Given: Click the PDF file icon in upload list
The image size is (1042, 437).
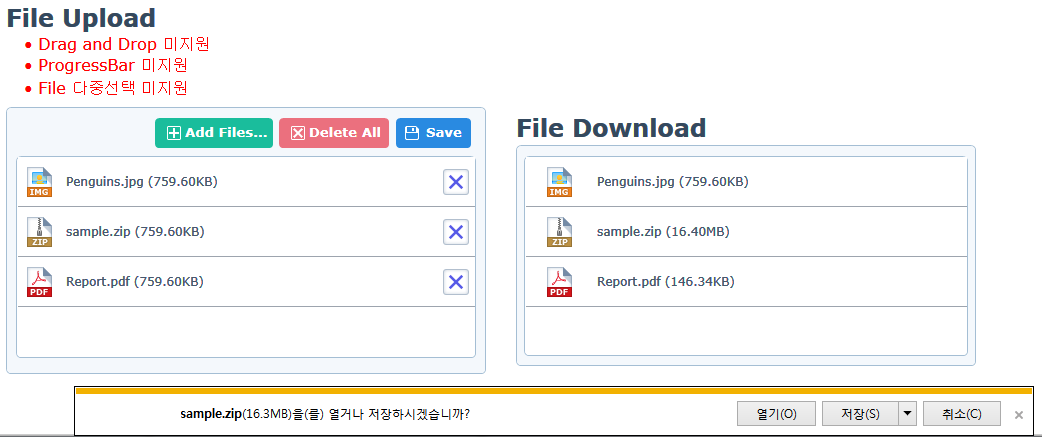Looking at the screenshot, I should coord(40,282).
